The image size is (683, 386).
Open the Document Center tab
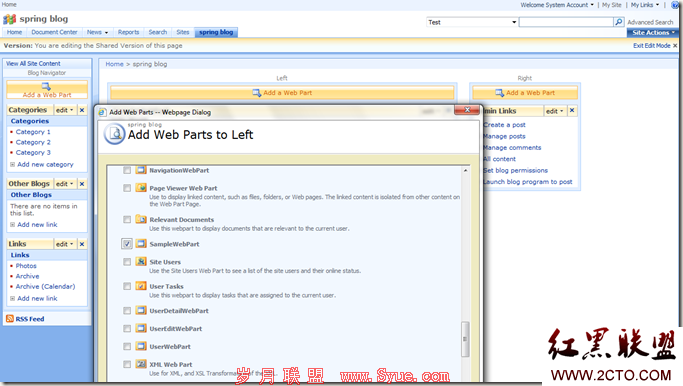[x=54, y=32]
